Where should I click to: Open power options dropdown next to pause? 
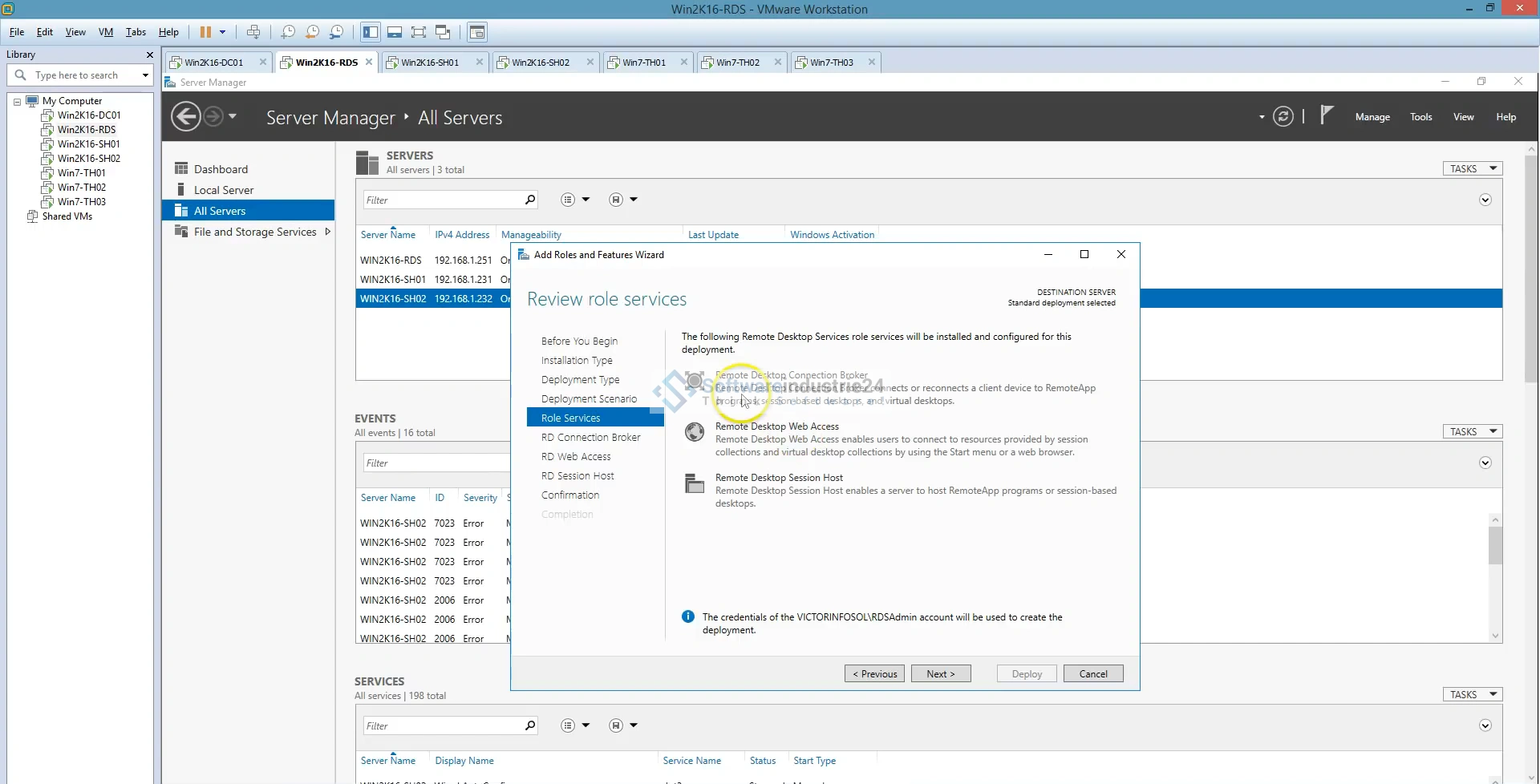[223, 32]
